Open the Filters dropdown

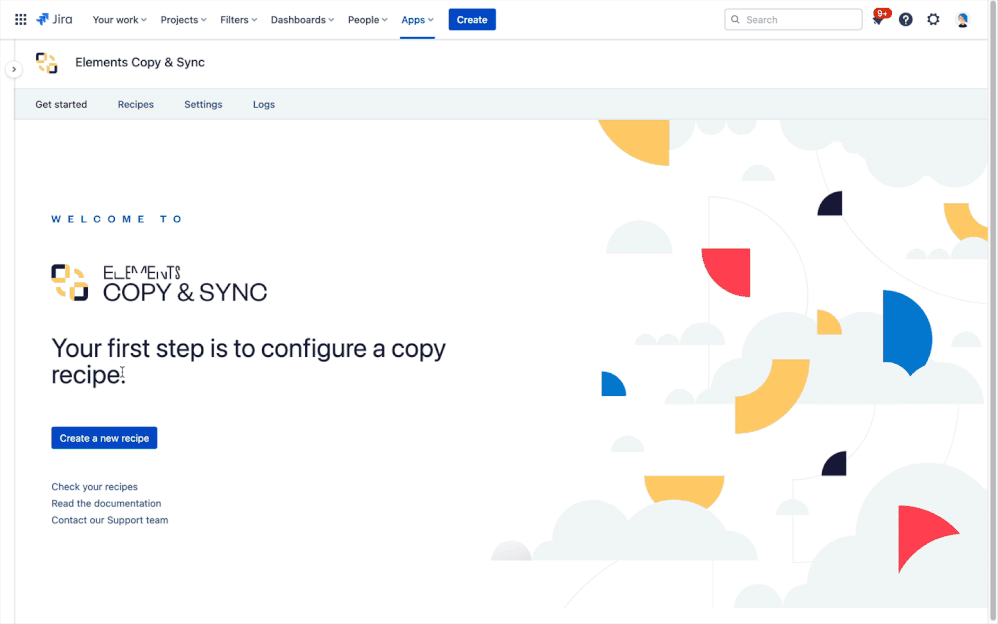tap(239, 20)
